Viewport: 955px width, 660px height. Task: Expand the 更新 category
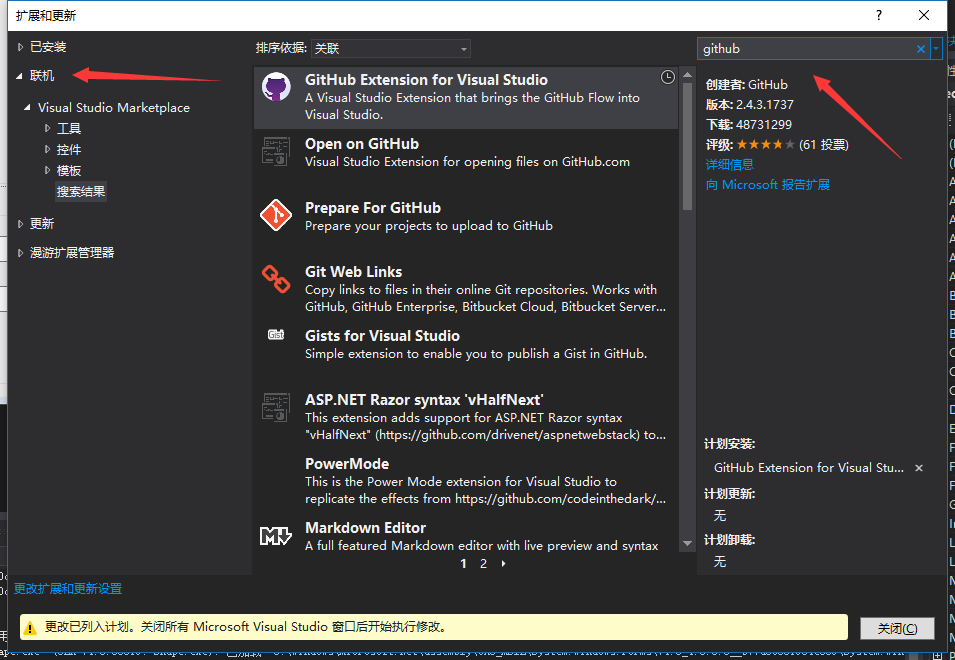(x=20, y=223)
